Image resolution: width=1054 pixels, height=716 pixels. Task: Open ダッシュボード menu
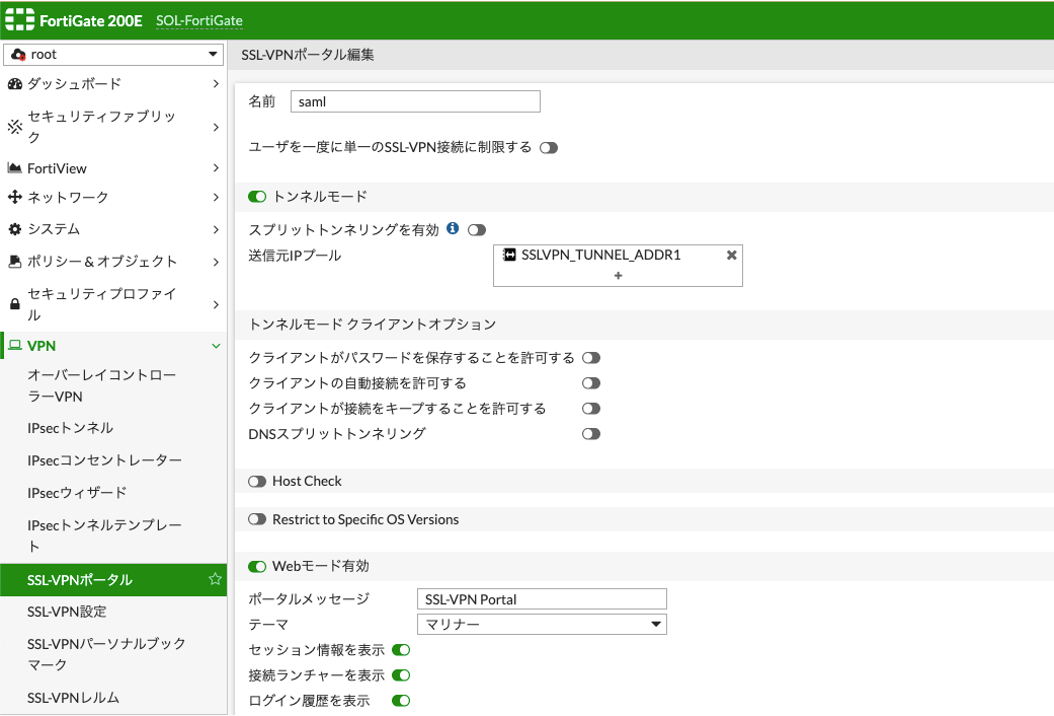tap(113, 84)
